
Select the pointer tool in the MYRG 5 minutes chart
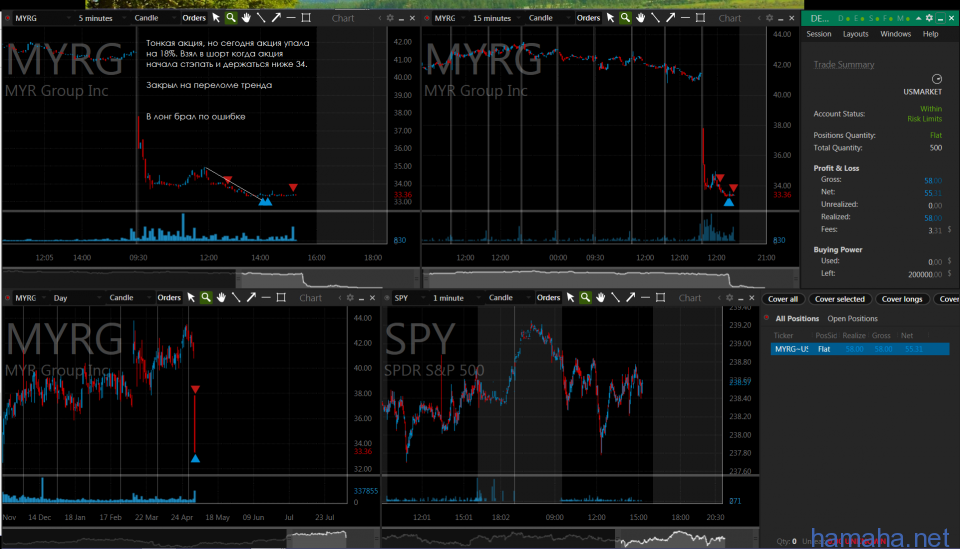(x=216, y=18)
